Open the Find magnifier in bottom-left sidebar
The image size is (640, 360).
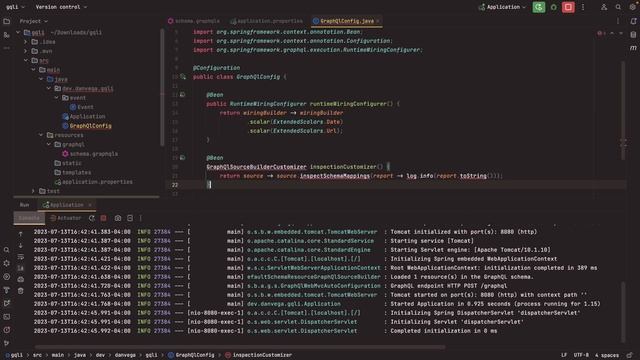pyautogui.click(x=7, y=250)
